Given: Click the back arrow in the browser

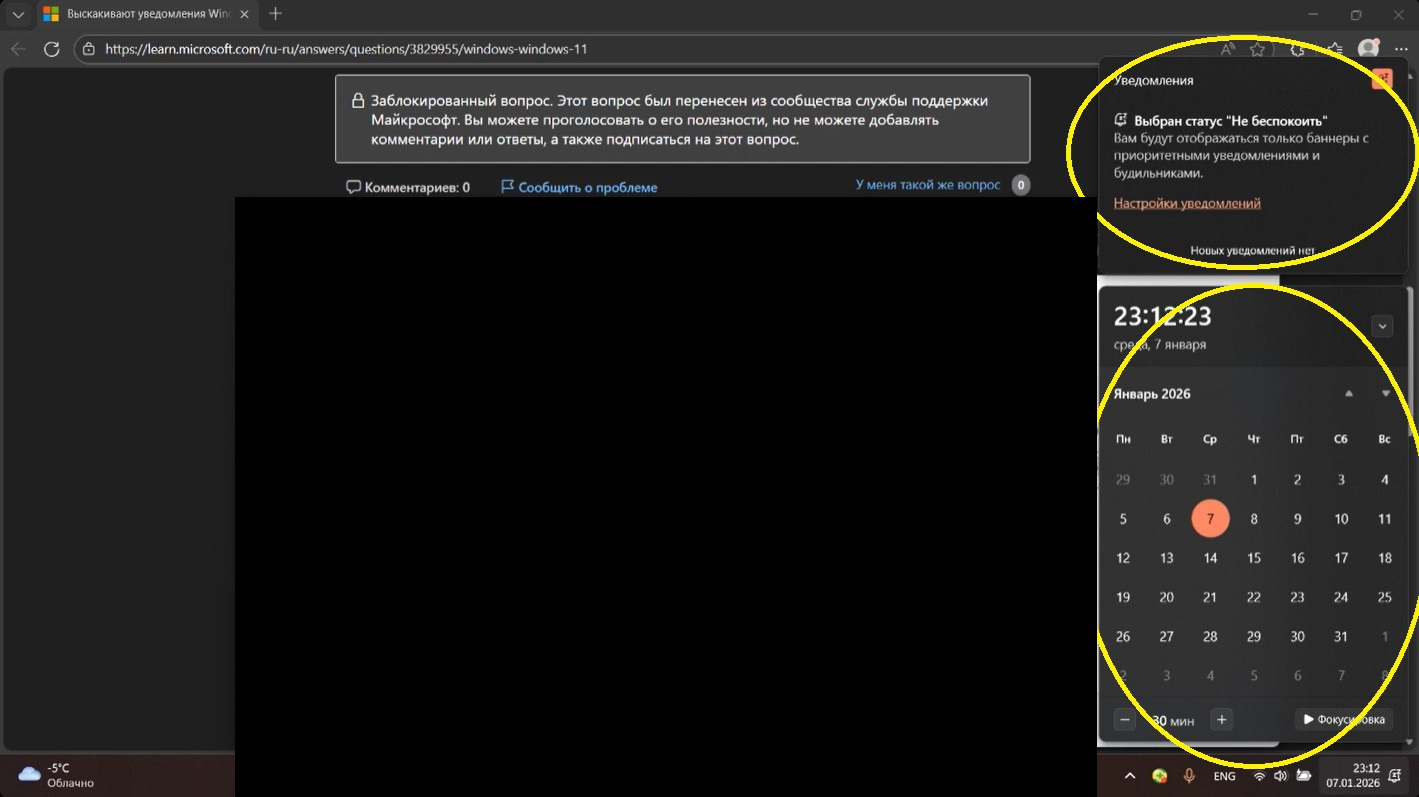Looking at the screenshot, I should point(18,48).
